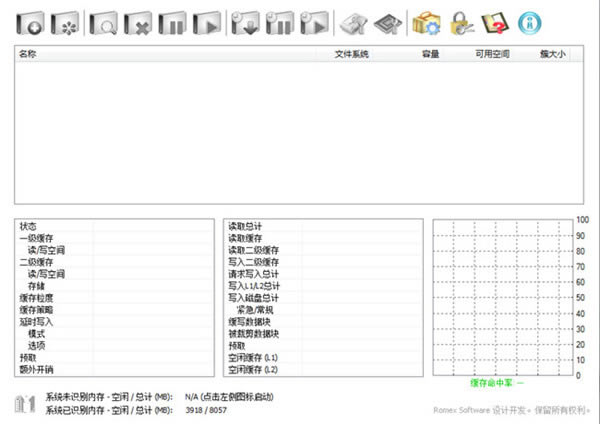Pause the cache task with the plain pause icon

click(172, 20)
